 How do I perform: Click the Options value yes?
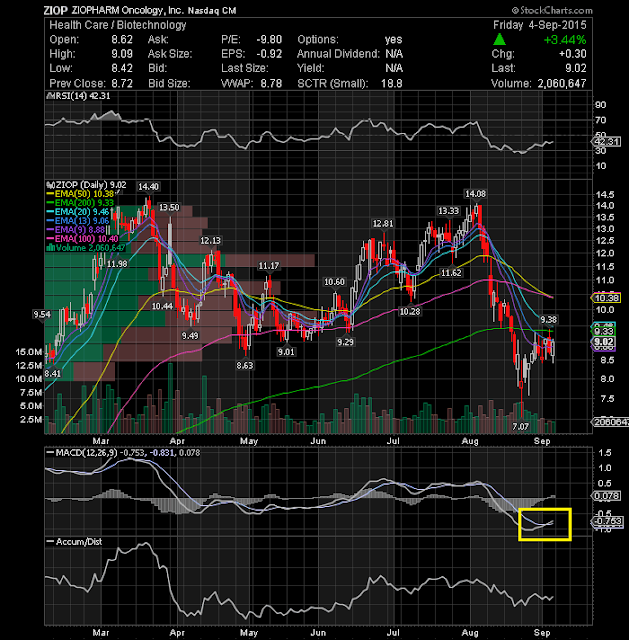click(x=393, y=40)
